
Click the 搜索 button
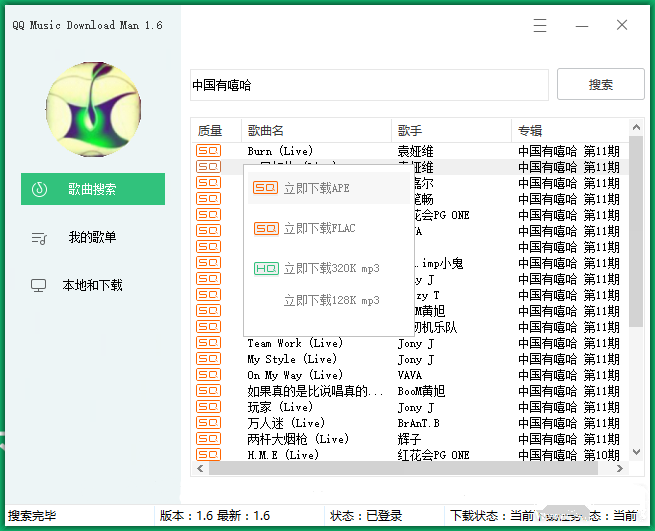pos(601,84)
